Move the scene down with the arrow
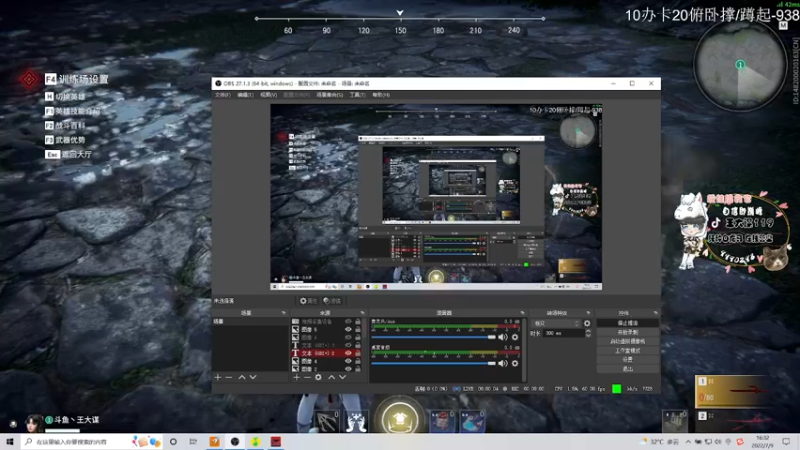Screen dimensions: 800x450 253,377
